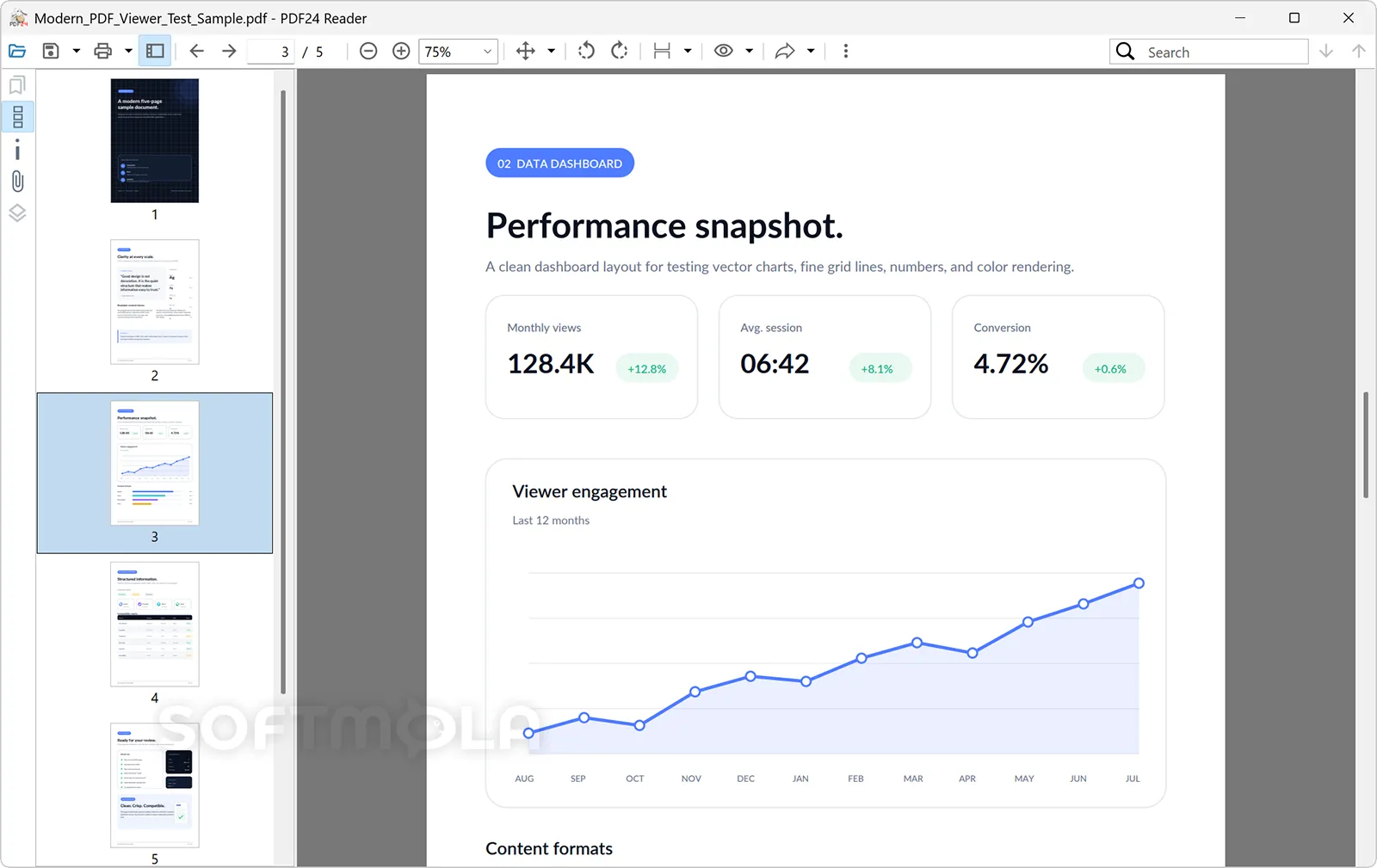Rotate the page clockwise
The image size is (1377, 868).
click(x=620, y=52)
